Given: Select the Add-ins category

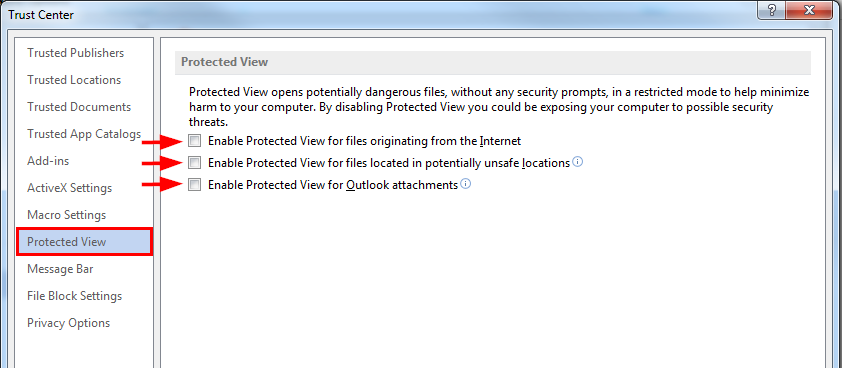Looking at the screenshot, I should (x=48, y=161).
